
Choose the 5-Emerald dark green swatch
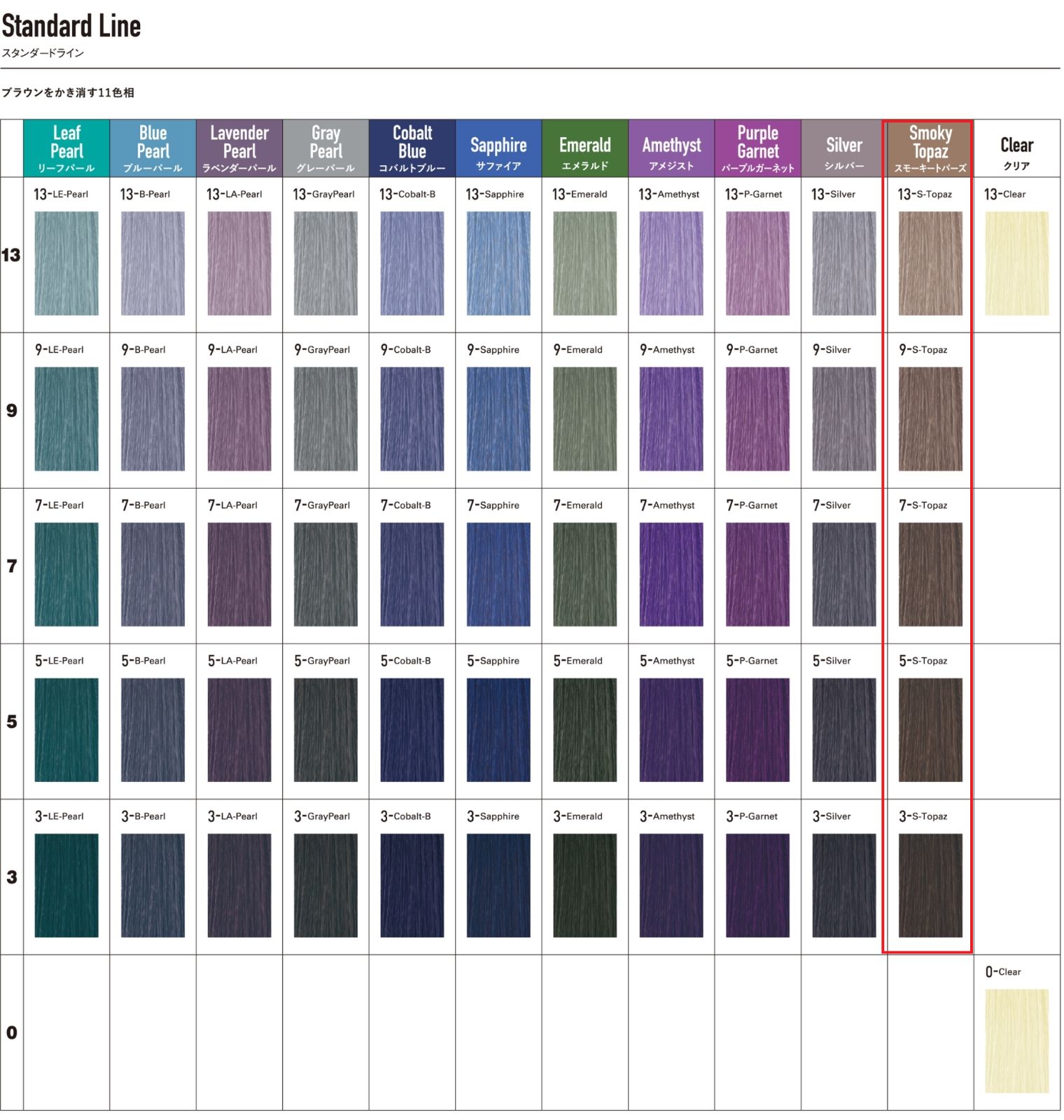584,729
